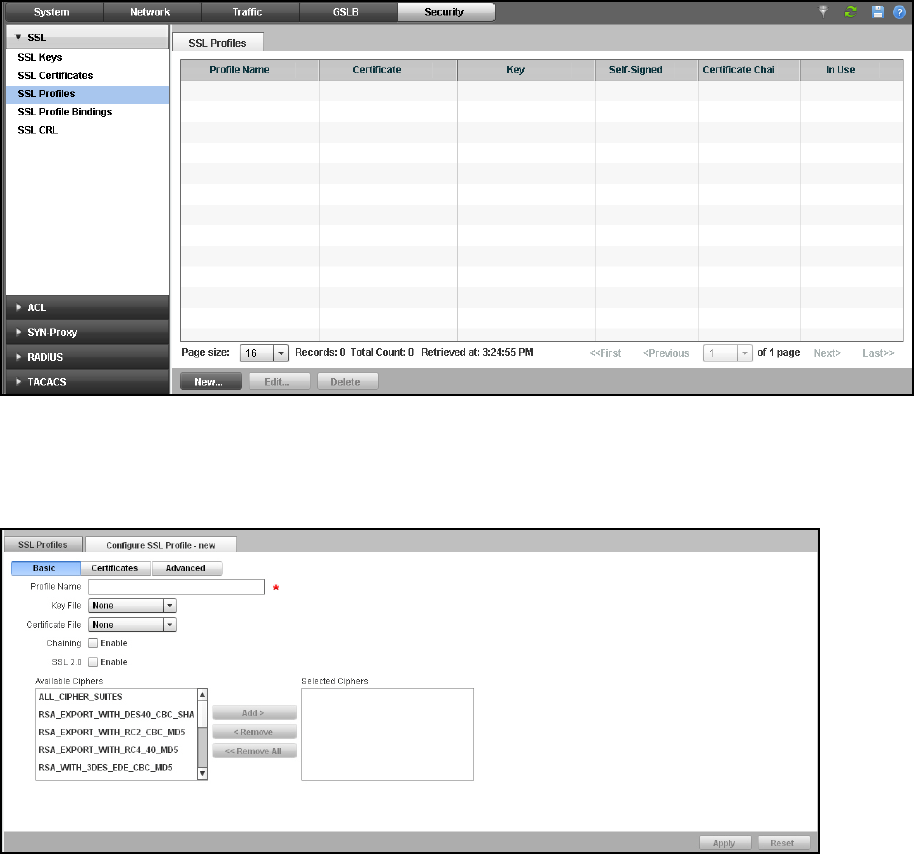This screenshot has height=854, width=914.
Task: Select RSA_EXPORT_WITH_RC4_40_MD5 cipher
Action: [116, 750]
